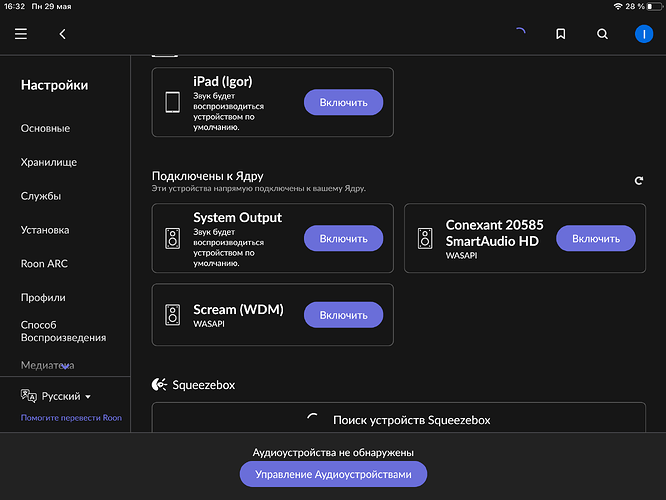This screenshot has width=666, height=500.
Task: Click the Подключены к Ядру heading
Action: click(x=207, y=176)
